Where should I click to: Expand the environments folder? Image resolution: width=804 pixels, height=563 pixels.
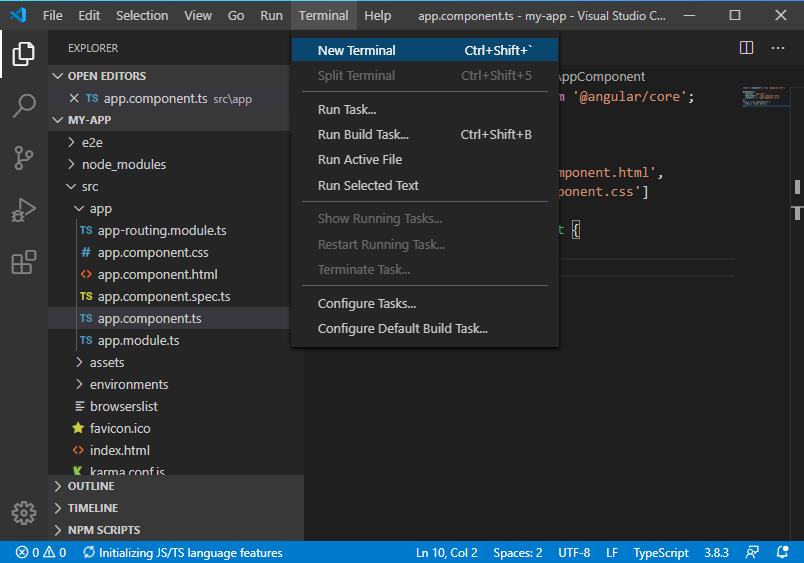(79, 384)
